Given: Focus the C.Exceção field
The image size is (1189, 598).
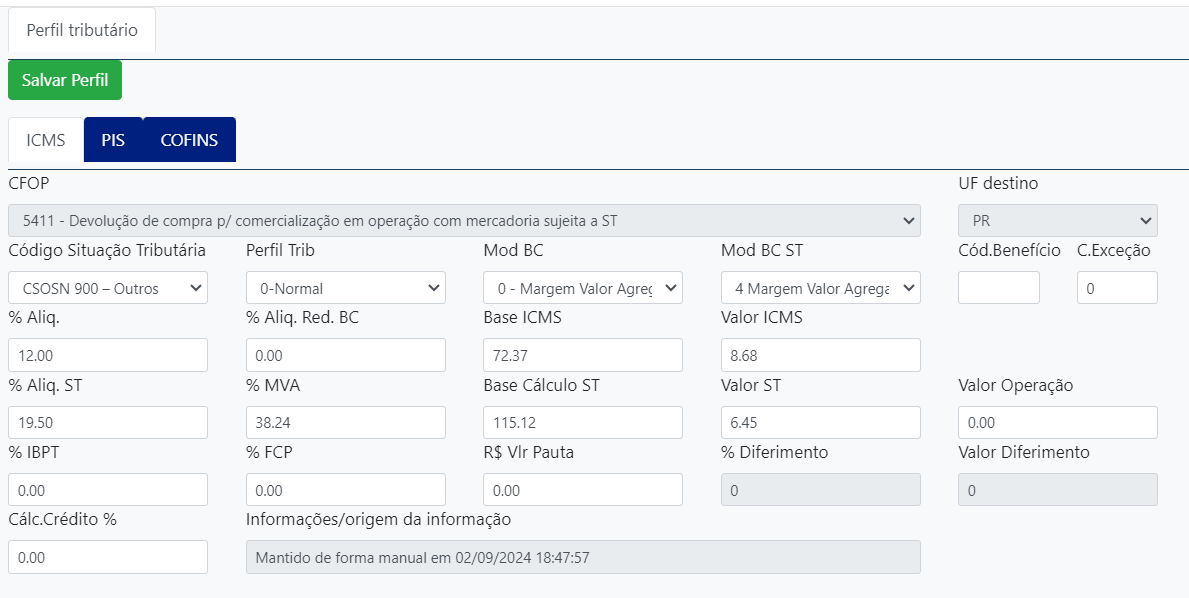Looking at the screenshot, I should 1116,288.
